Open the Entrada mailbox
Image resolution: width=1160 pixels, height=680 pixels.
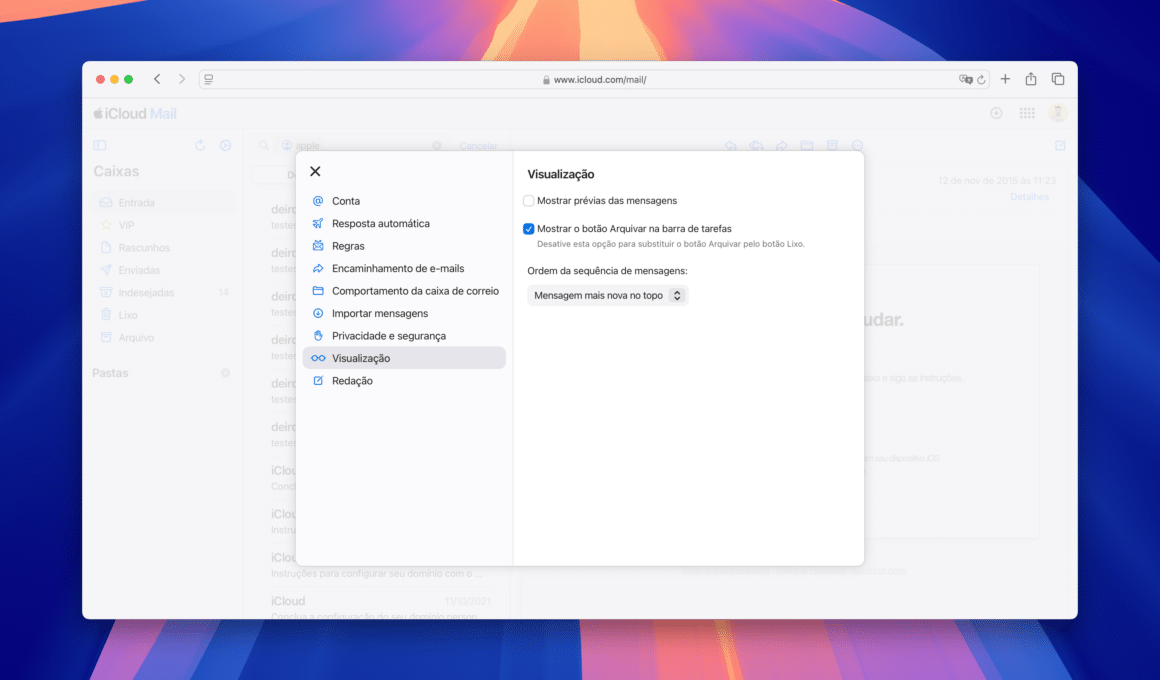(163, 203)
